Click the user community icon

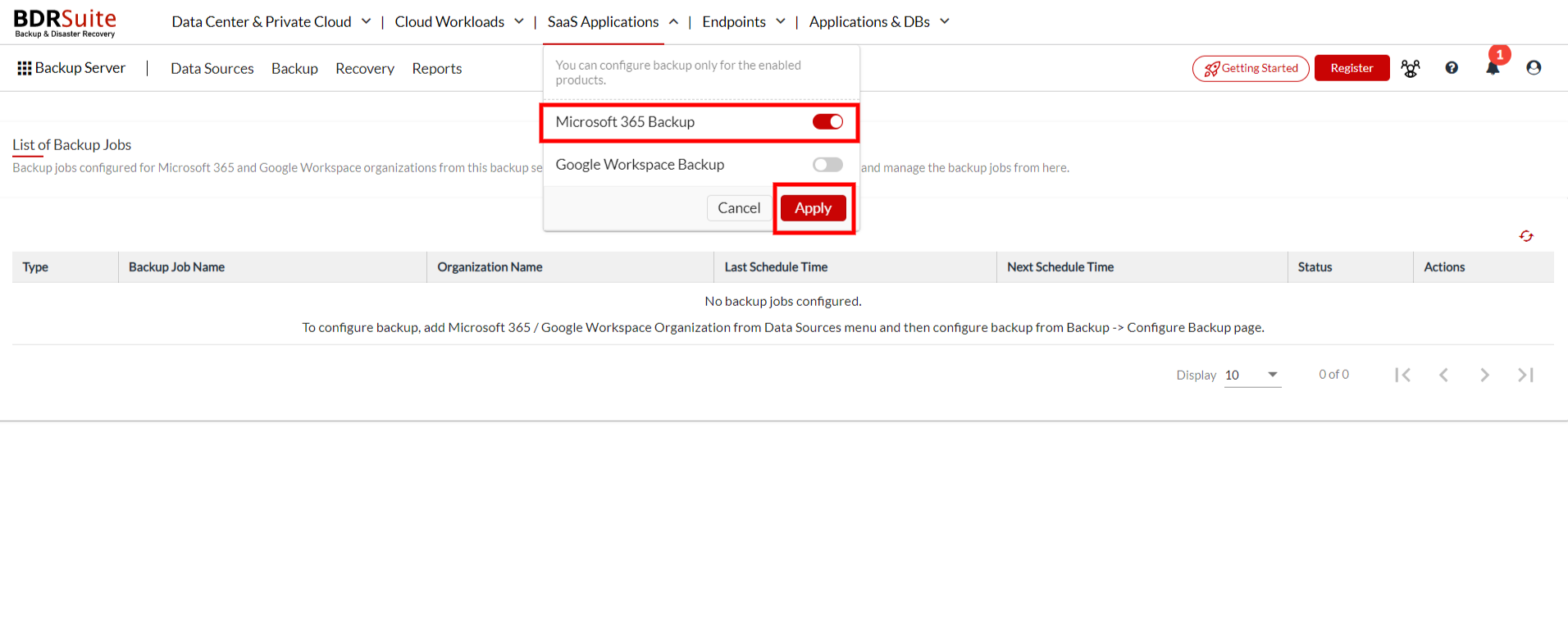pos(1411,68)
